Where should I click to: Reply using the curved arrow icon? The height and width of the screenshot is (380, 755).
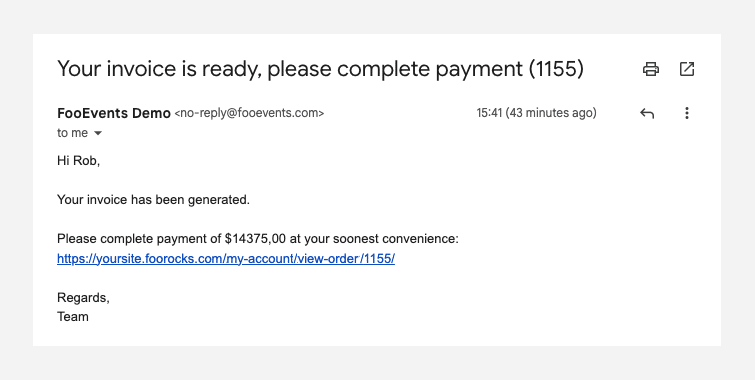[x=647, y=113]
